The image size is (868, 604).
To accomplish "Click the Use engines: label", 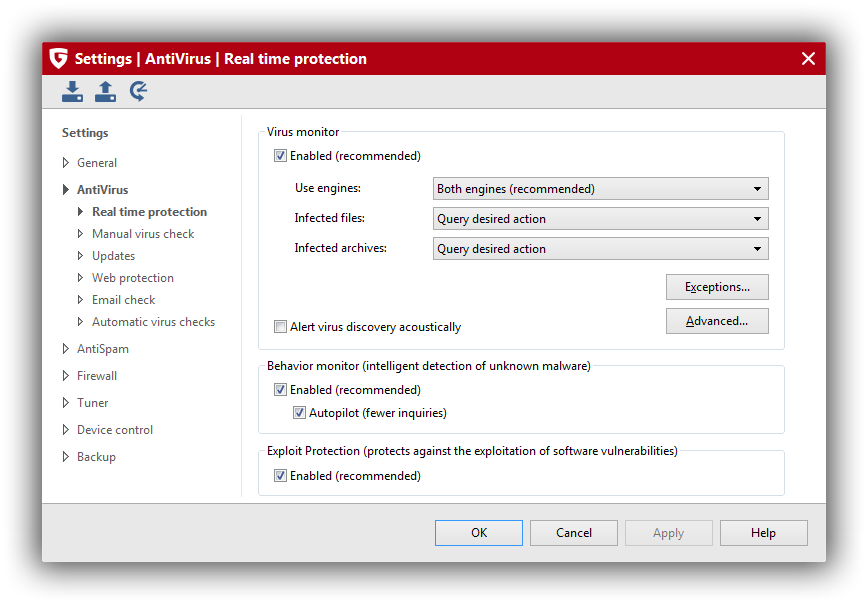I will coord(328,188).
